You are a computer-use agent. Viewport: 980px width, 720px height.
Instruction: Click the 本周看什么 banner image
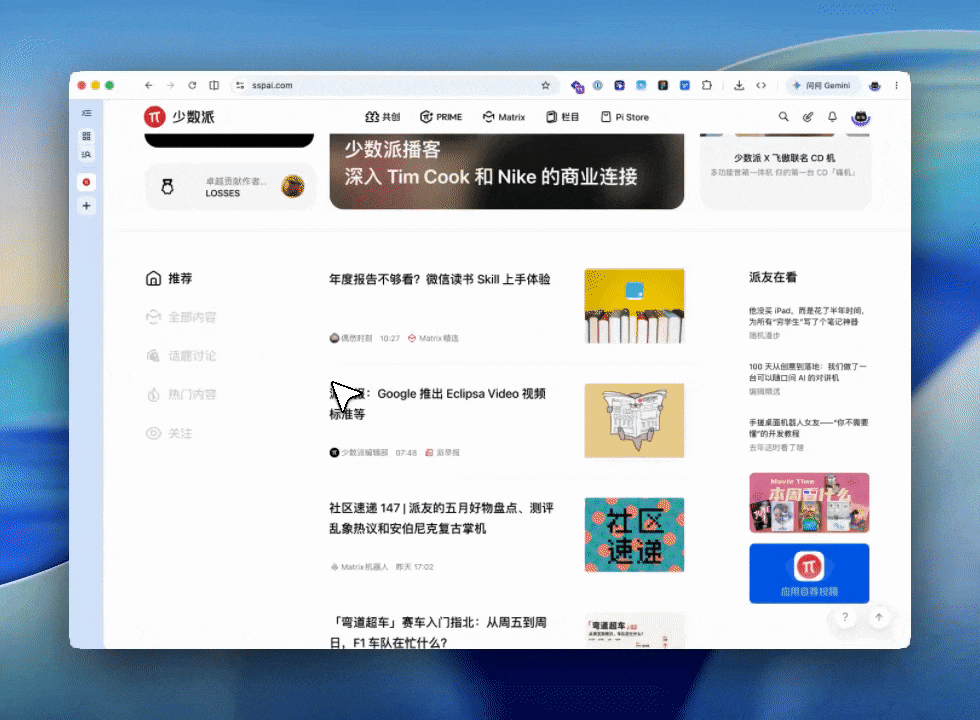809,502
